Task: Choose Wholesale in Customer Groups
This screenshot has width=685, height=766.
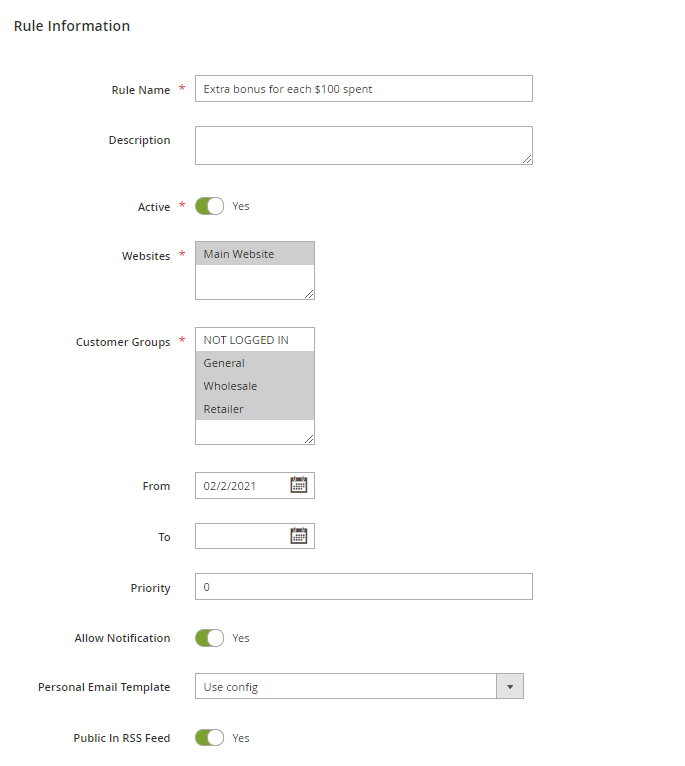Action: pos(254,386)
